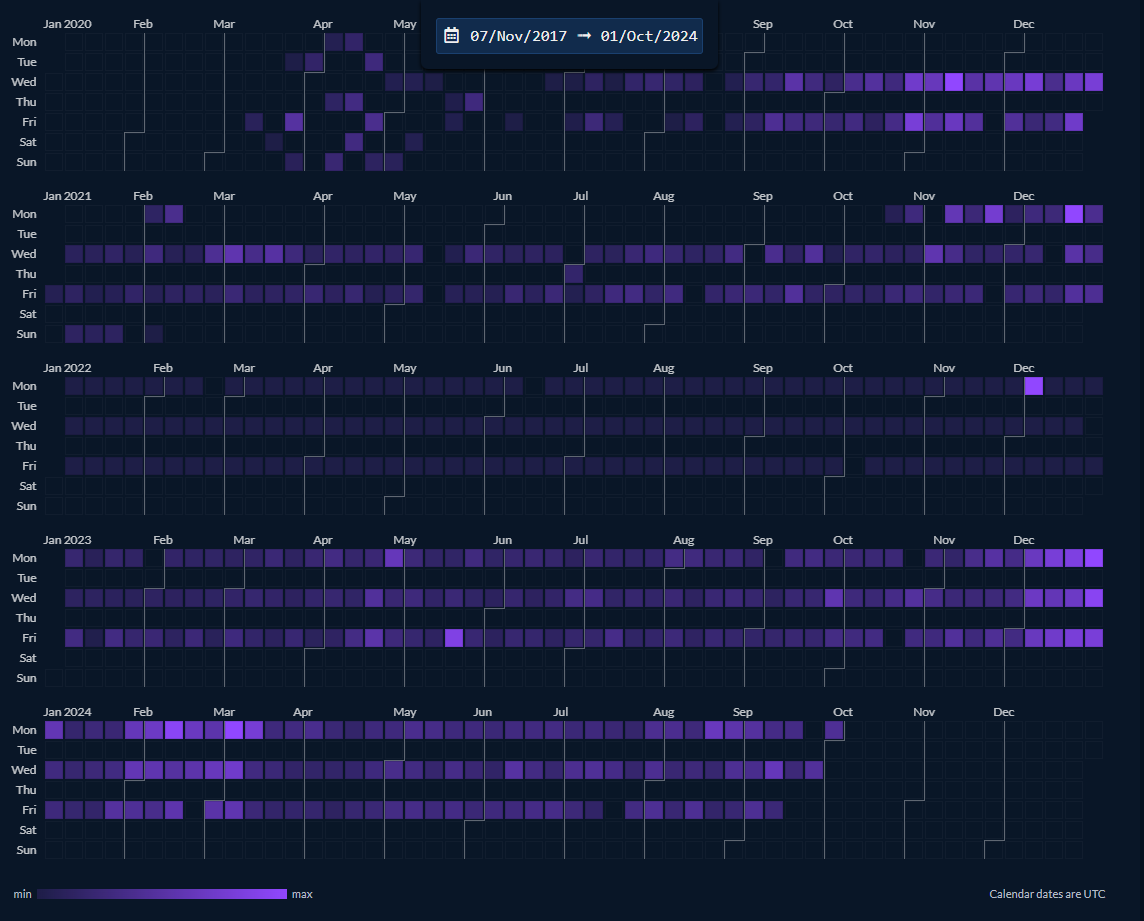Select the end date 01/Oct/2024
The image size is (1144, 921).
click(649, 36)
